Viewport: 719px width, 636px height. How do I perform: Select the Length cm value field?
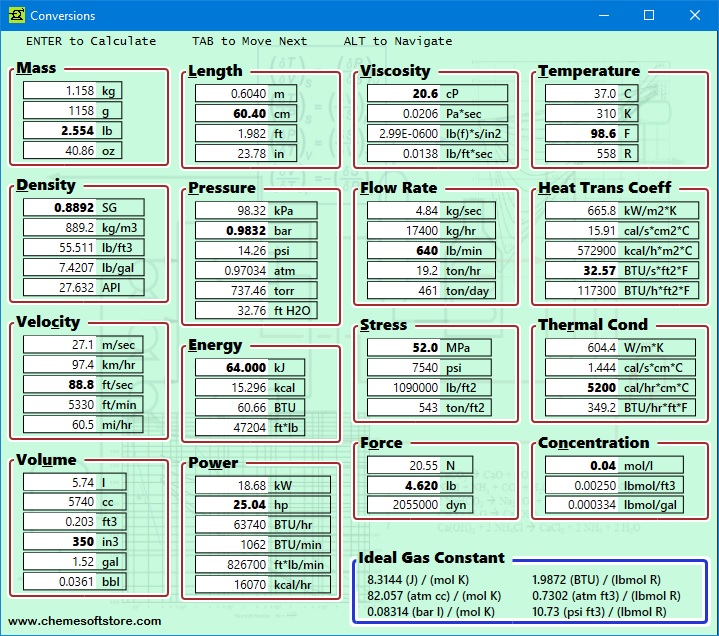pyautogui.click(x=232, y=114)
